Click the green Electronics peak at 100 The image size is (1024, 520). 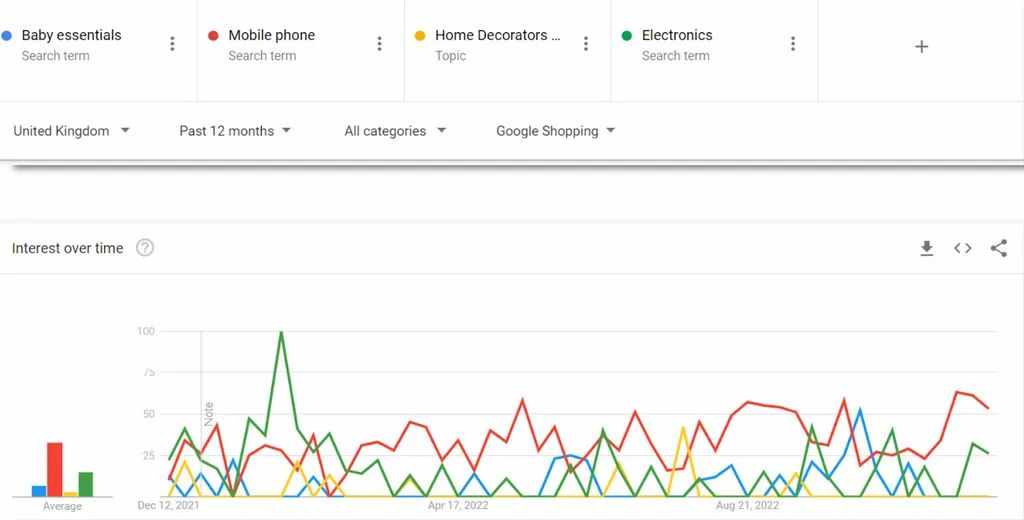coord(281,333)
